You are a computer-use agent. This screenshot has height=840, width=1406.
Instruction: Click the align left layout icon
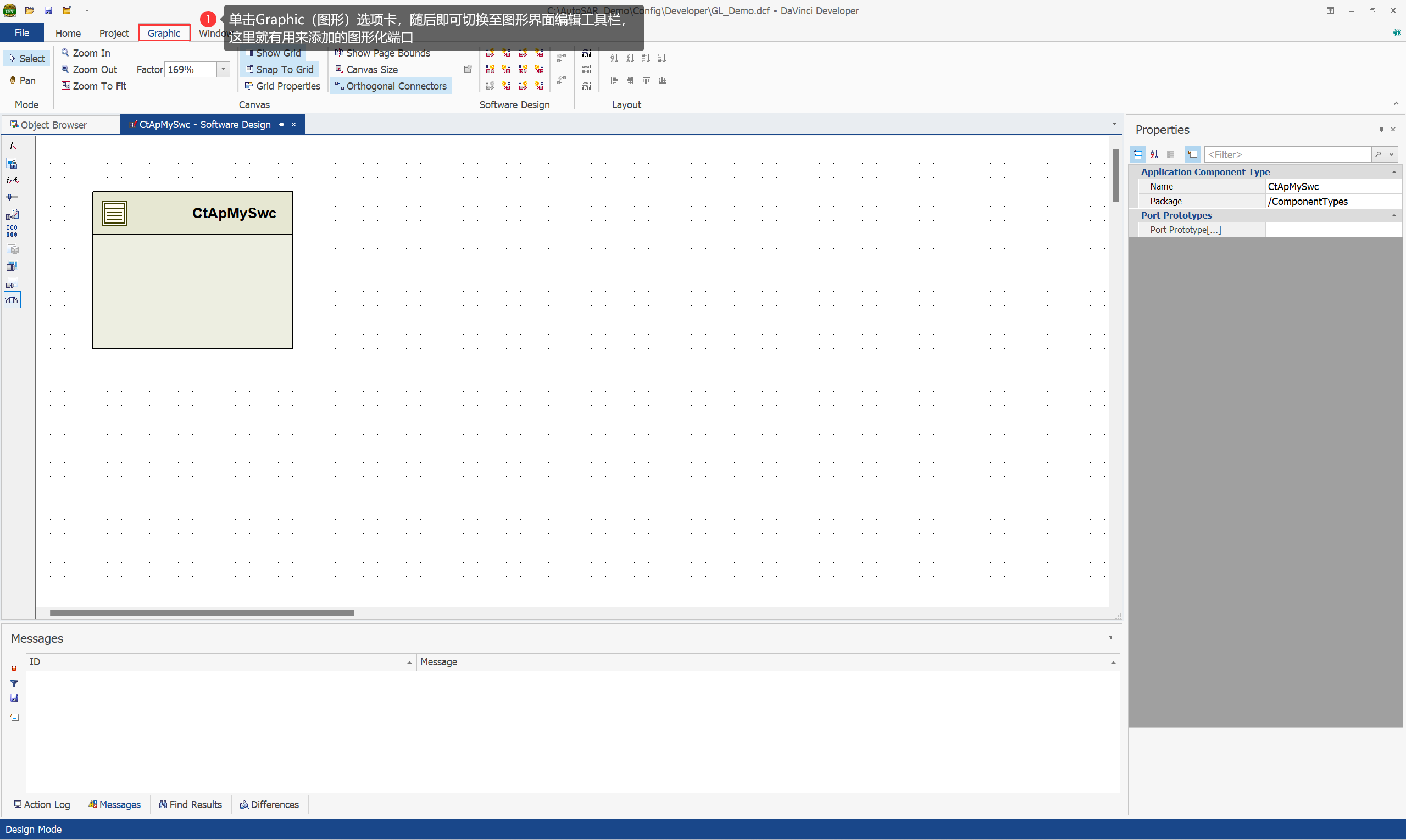[614, 80]
